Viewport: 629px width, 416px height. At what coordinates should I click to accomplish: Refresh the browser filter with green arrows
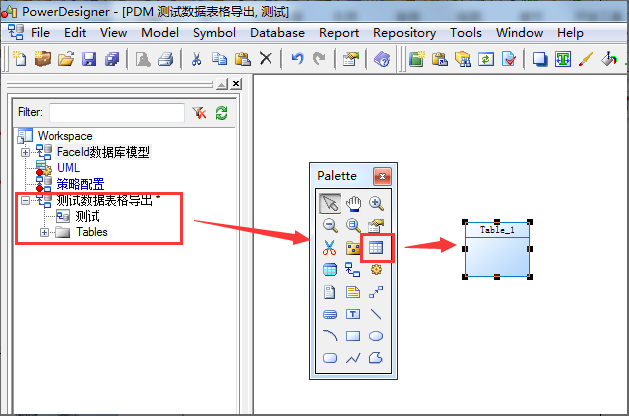tap(221, 113)
